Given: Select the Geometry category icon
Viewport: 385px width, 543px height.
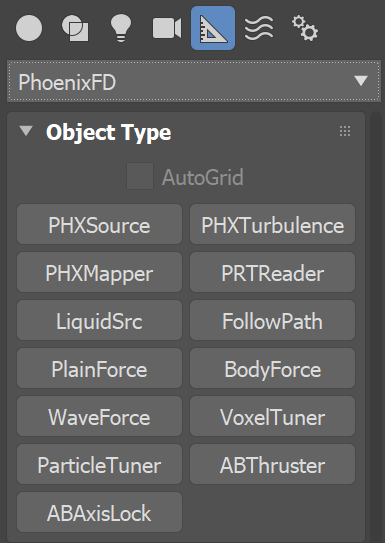Looking at the screenshot, I should click(29, 28).
